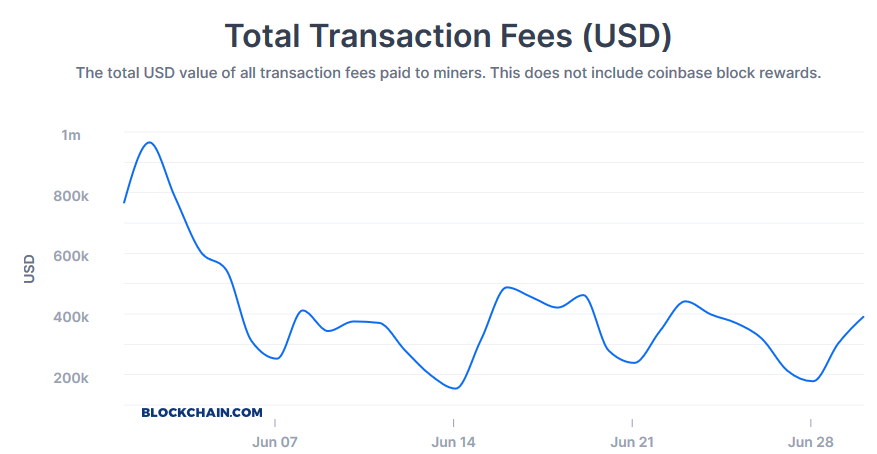Image resolution: width=877 pixels, height=454 pixels.
Task: Select the Jun 28 date label
Action: pyautogui.click(x=810, y=441)
